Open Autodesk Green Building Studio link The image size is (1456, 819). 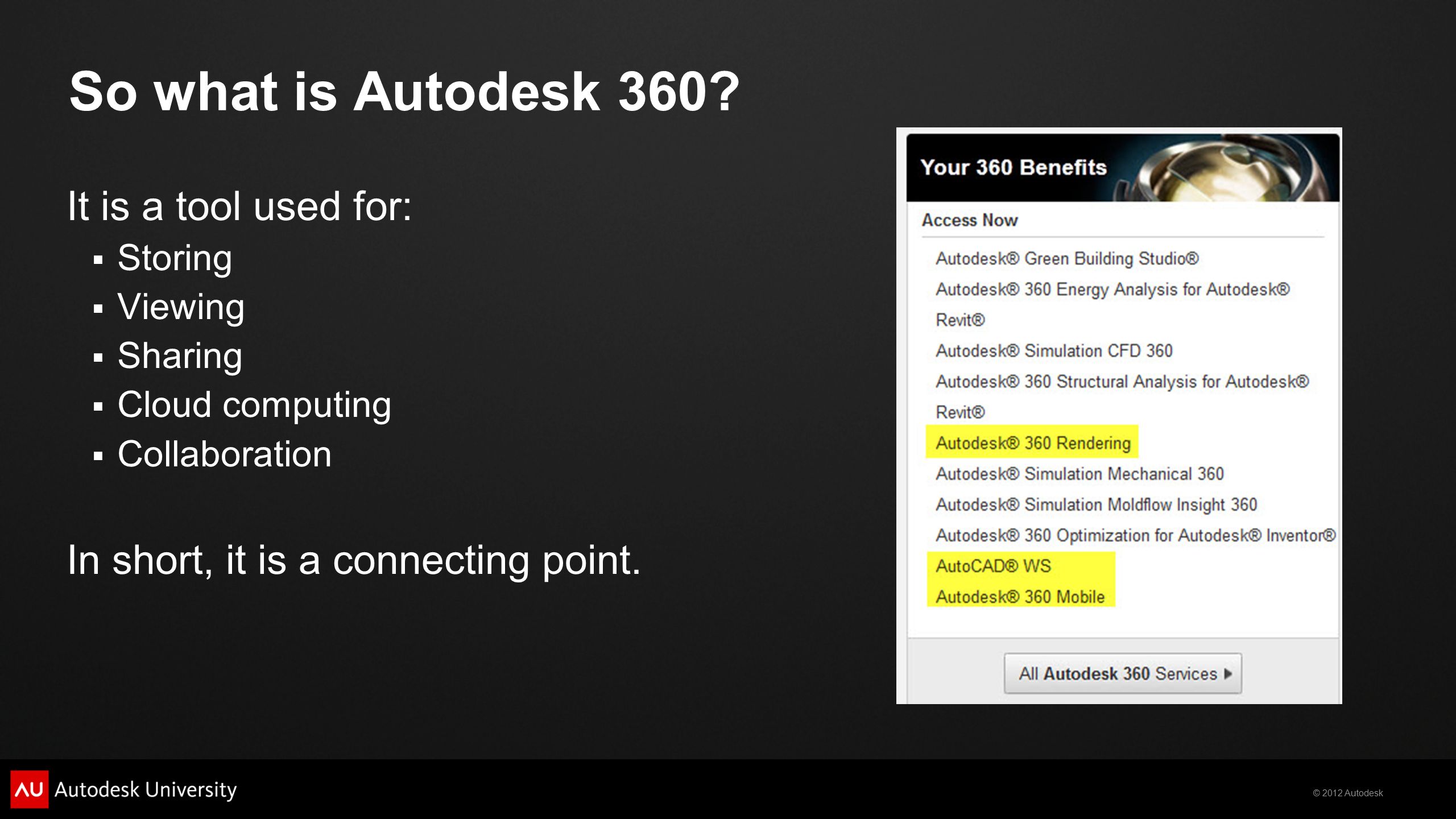point(1067,259)
